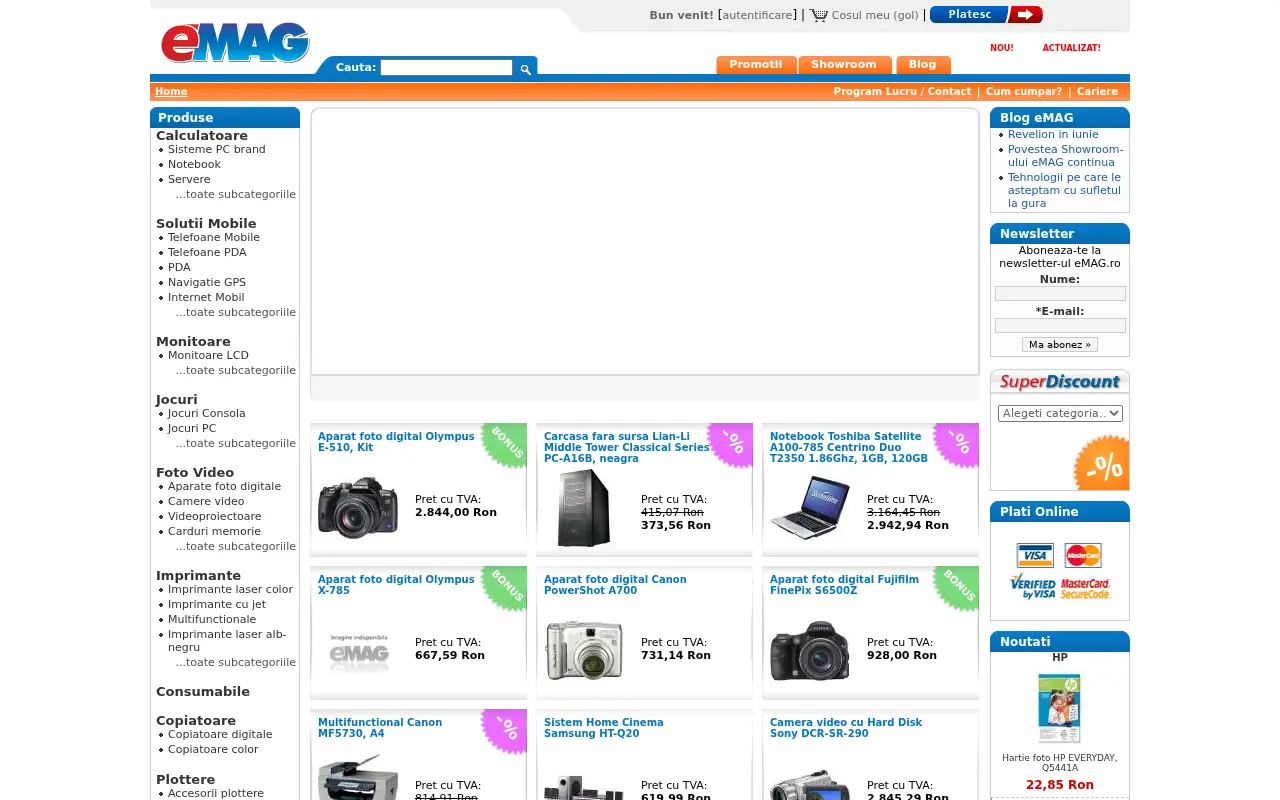Open Telefoane Mobile category
This screenshot has height=800, width=1280.
tap(214, 237)
